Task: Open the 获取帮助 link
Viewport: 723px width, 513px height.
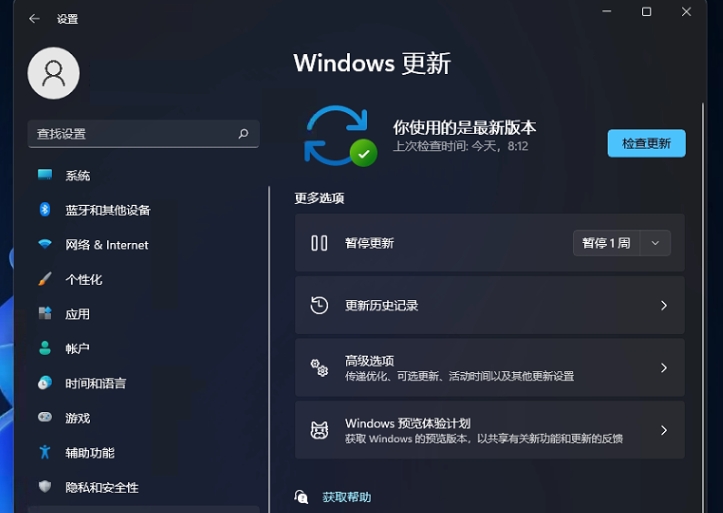Action: click(x=346, y=497)
